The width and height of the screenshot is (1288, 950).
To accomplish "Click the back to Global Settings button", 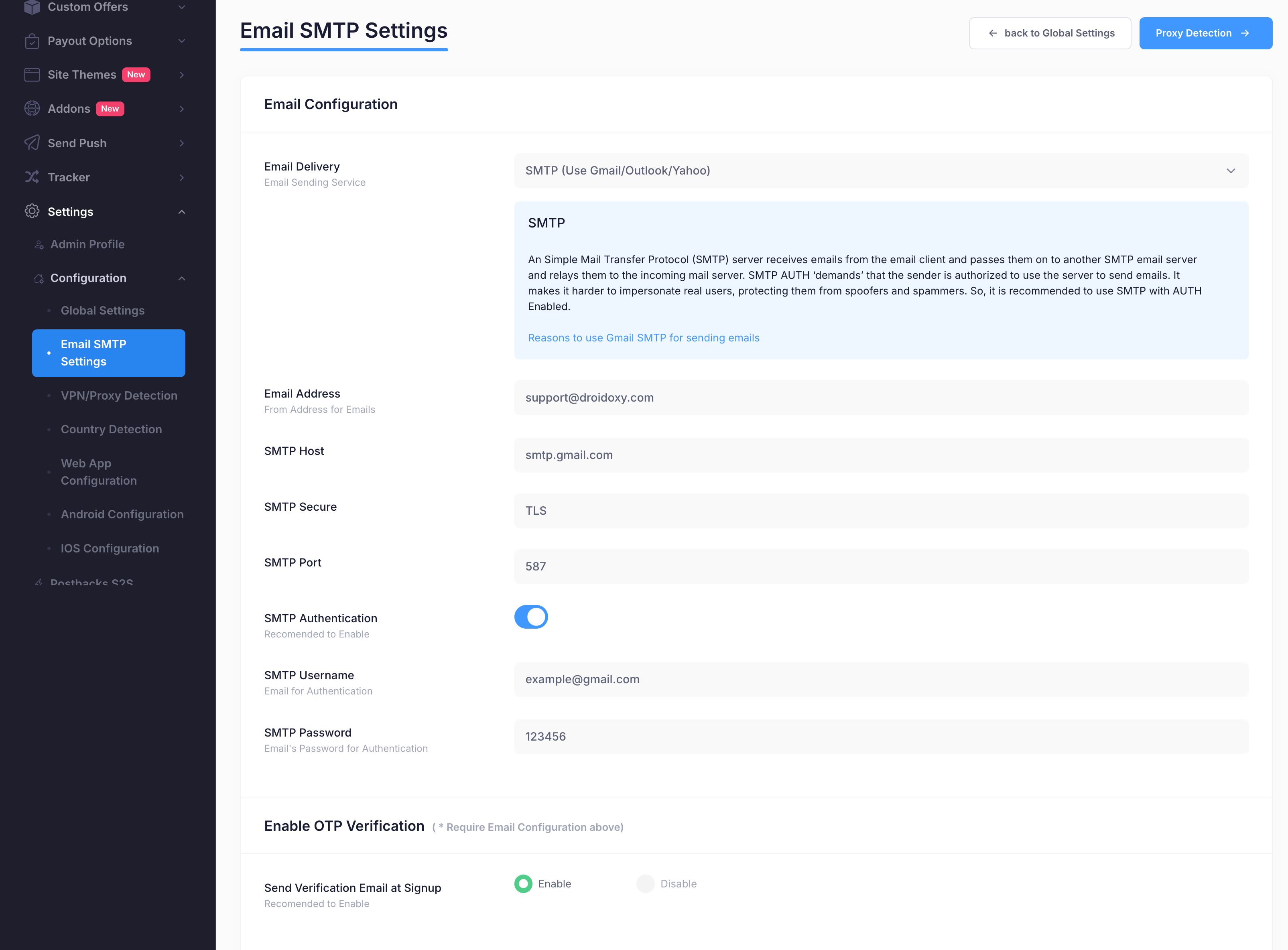I will (x=1049, y=33).
